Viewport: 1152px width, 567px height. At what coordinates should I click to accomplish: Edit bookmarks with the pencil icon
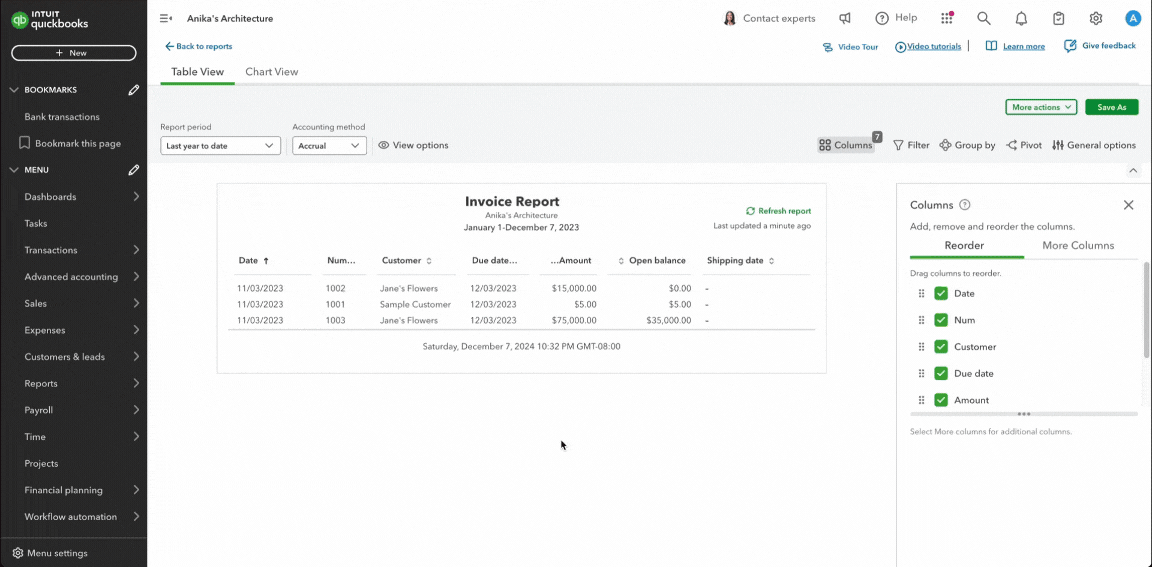[134, 90]
